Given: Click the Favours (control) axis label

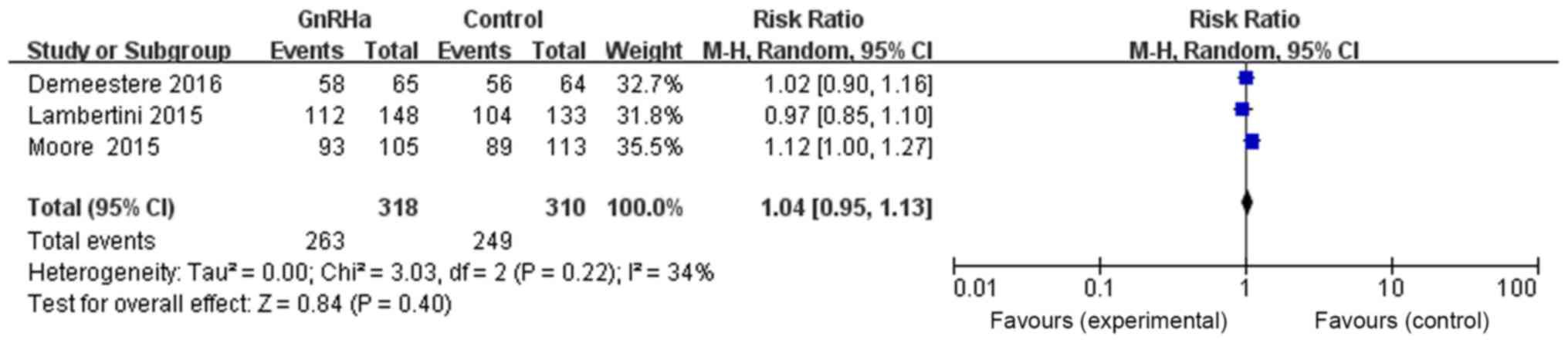Looking at the screenshot, I should tap(1401, 321).
